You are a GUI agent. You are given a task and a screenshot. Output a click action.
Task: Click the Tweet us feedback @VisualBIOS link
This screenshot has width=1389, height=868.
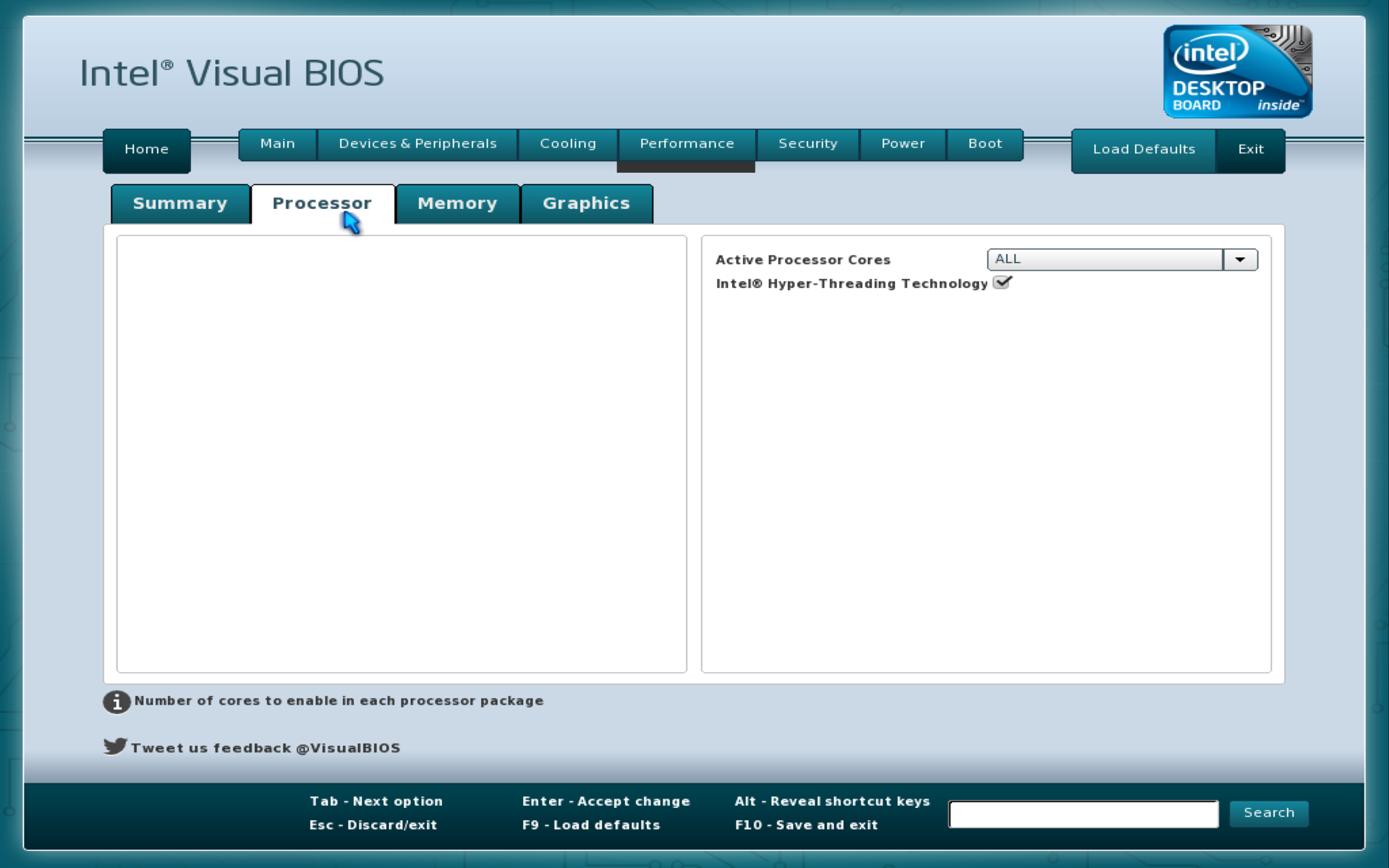pos(266,748)
